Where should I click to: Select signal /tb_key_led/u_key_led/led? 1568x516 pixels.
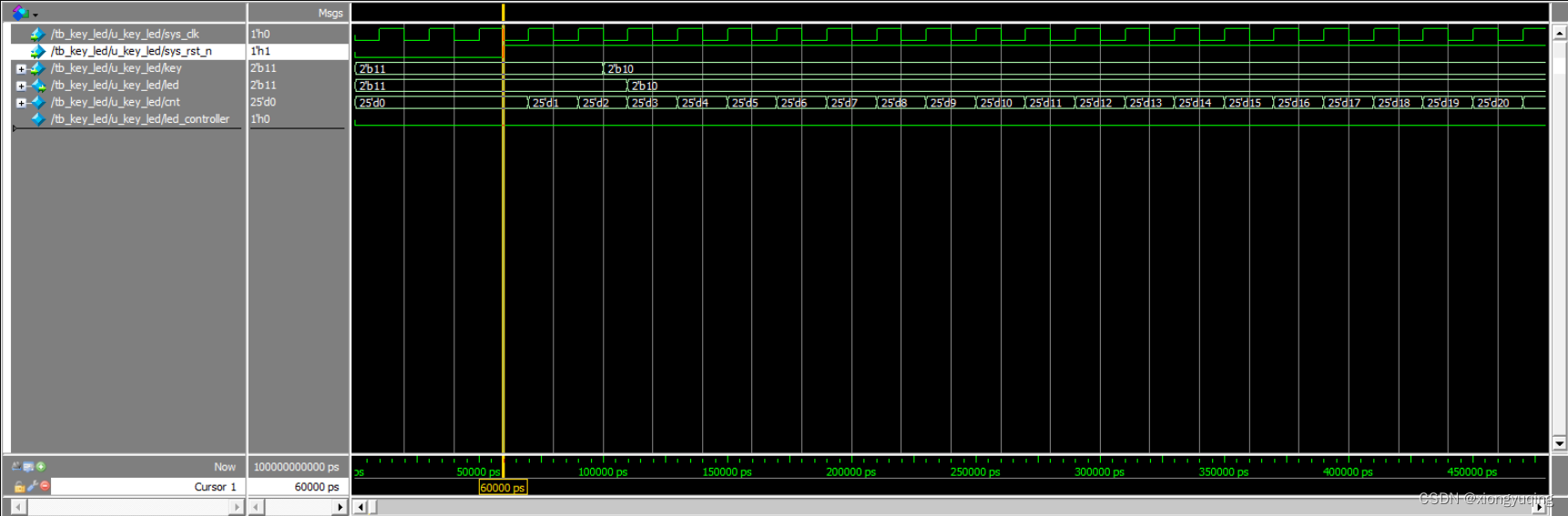[115, 86]
